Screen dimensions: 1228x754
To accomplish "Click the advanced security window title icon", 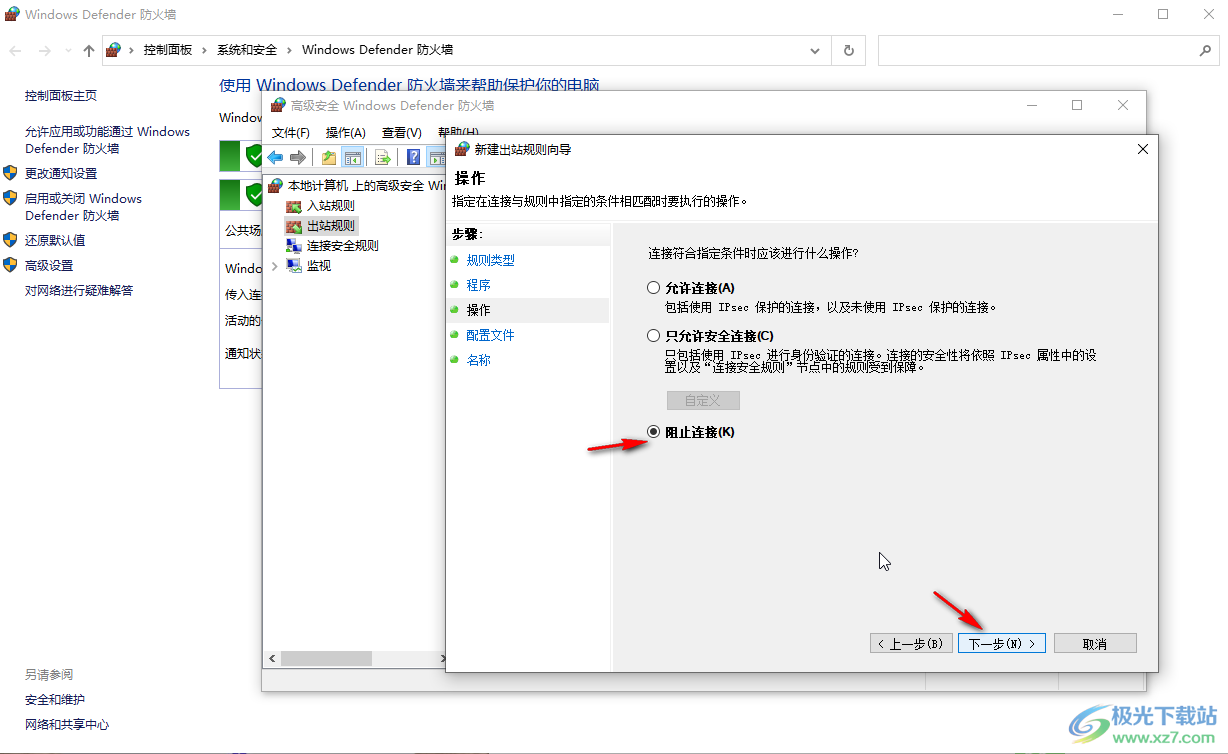I will (278, 105).
